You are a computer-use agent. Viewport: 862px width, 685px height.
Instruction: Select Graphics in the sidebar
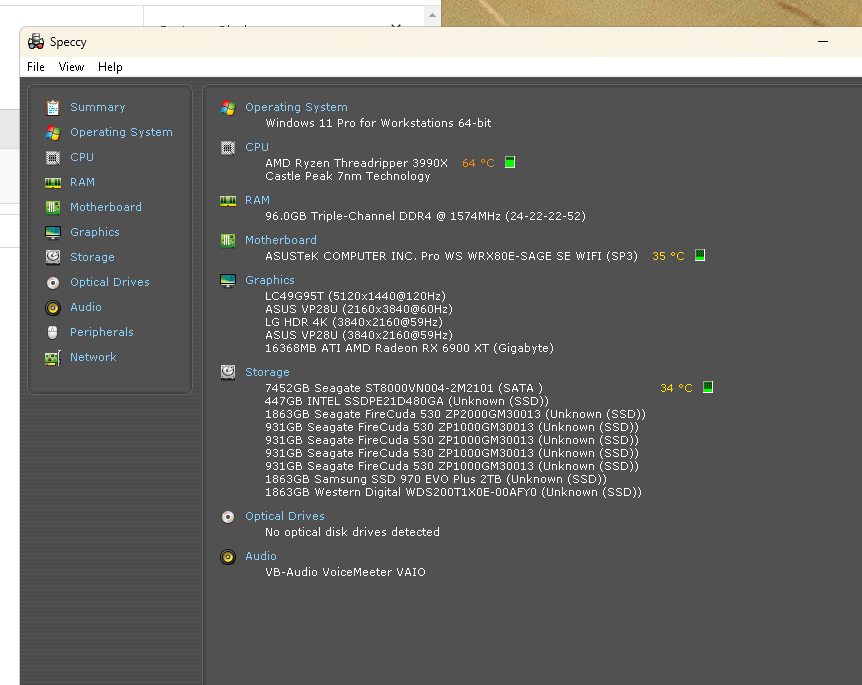click(x=95, y=232)
